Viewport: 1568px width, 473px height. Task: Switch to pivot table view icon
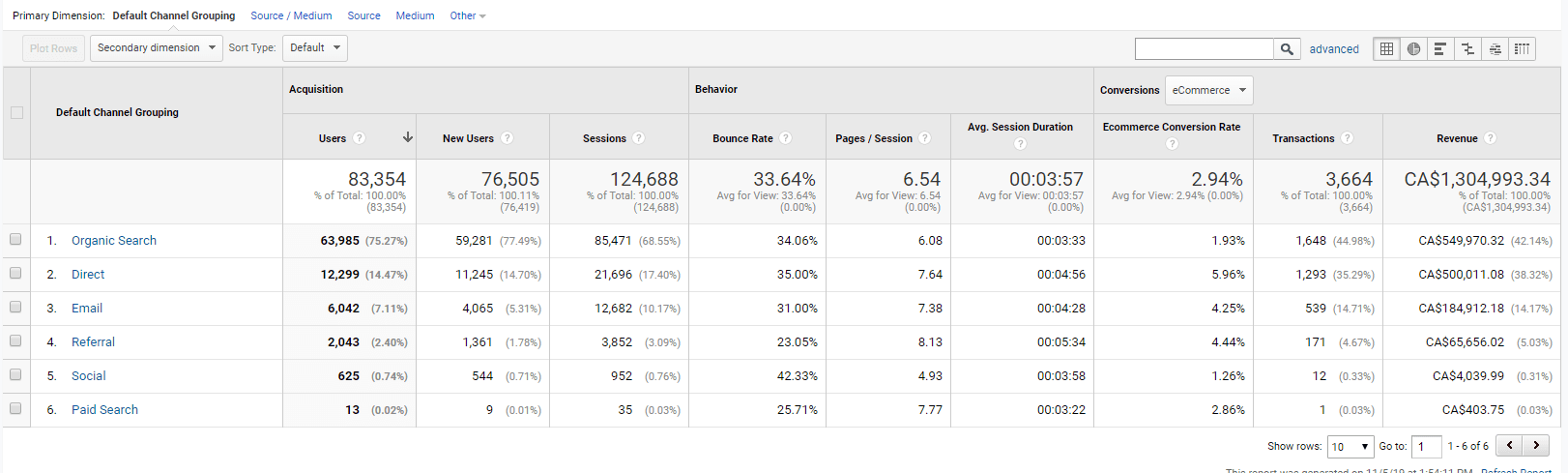click(x=1522, y=48)
